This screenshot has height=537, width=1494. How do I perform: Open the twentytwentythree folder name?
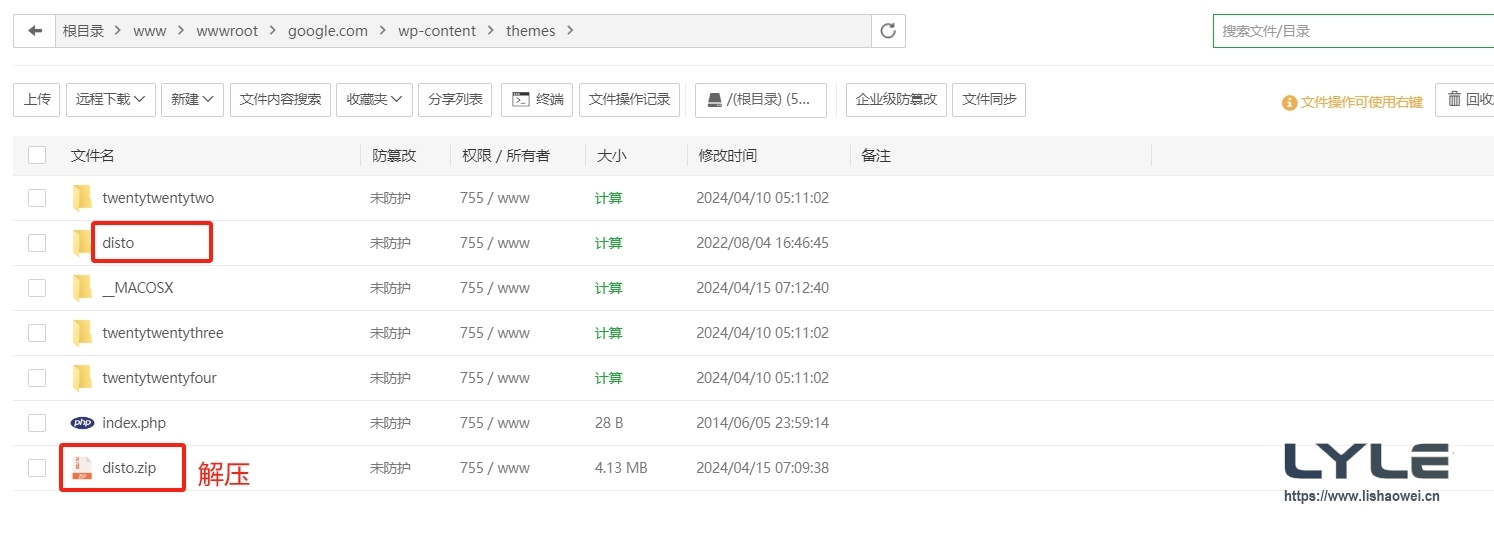point(163,333)
